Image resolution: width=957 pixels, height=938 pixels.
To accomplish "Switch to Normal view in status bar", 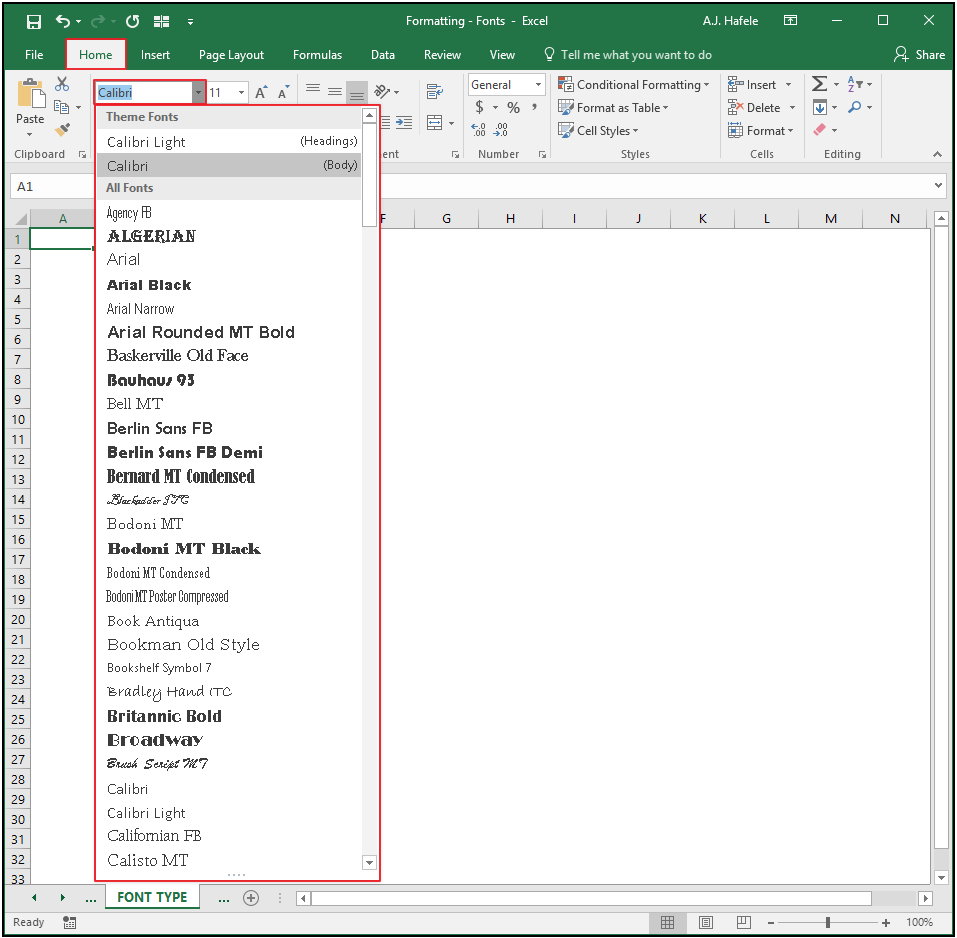I will click(668, 922).
